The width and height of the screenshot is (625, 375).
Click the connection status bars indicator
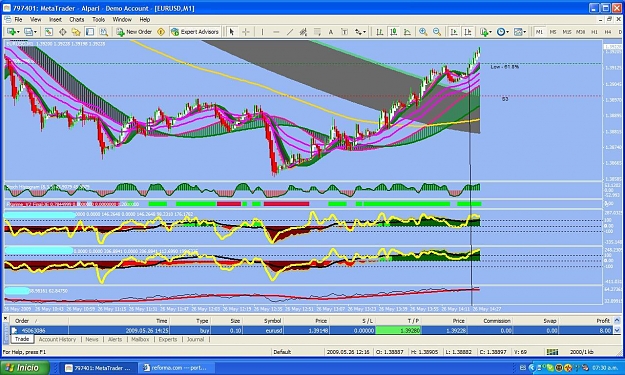(x=552, y=352)
